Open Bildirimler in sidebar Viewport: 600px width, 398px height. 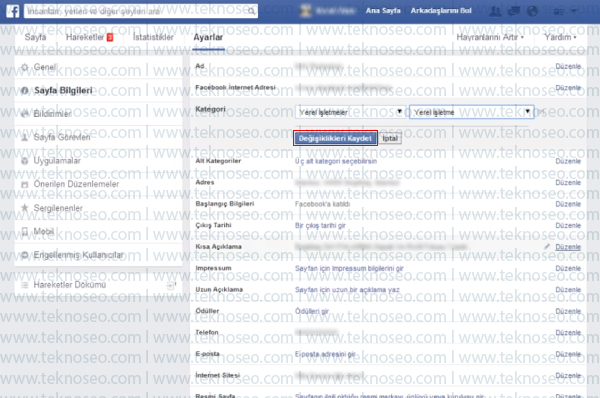point(98,114)
